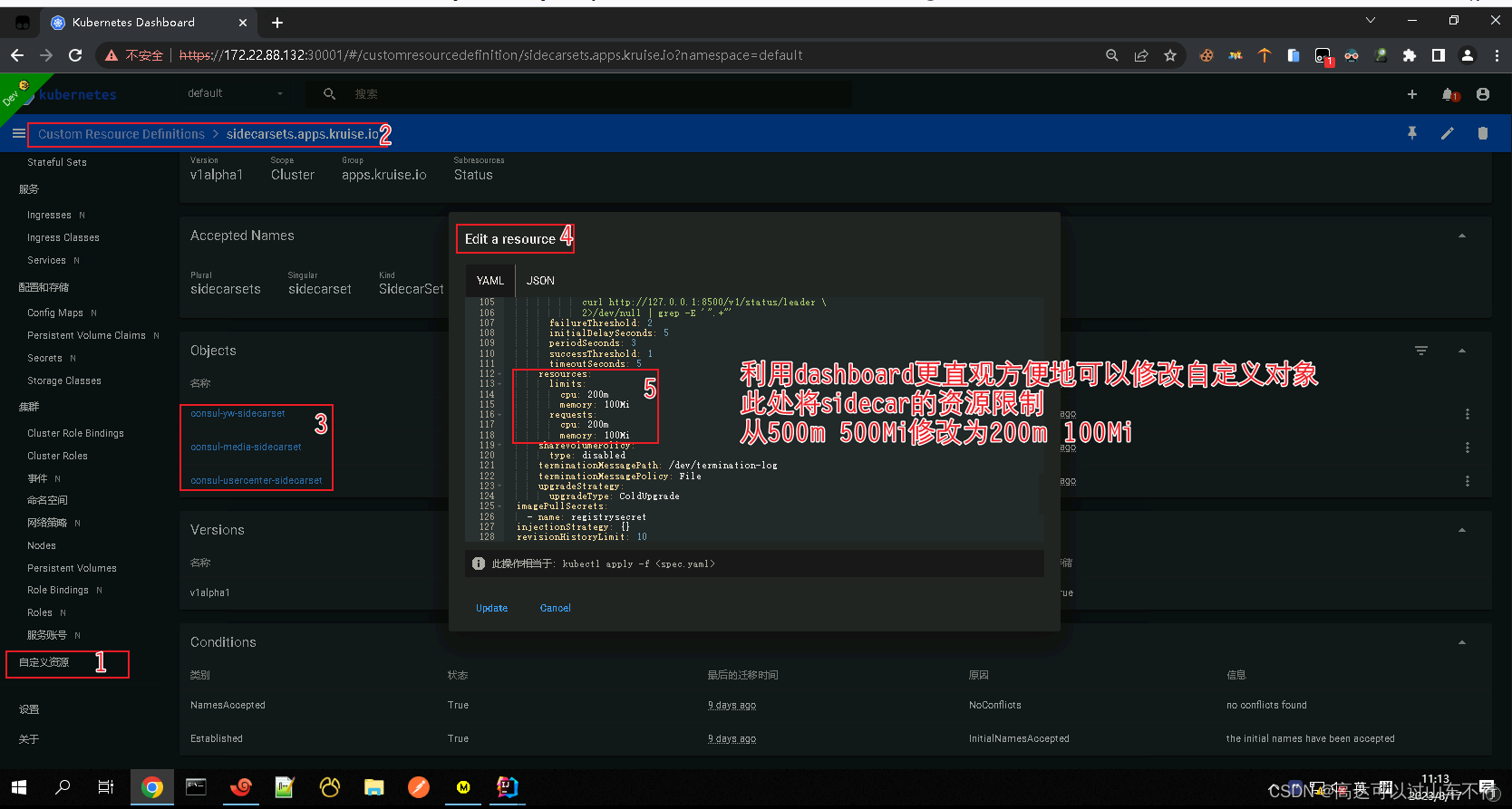Open 设置 settings in sidebar
Image resolution: width=1512 pixels, height=809 pixels.
pos(29,709)
